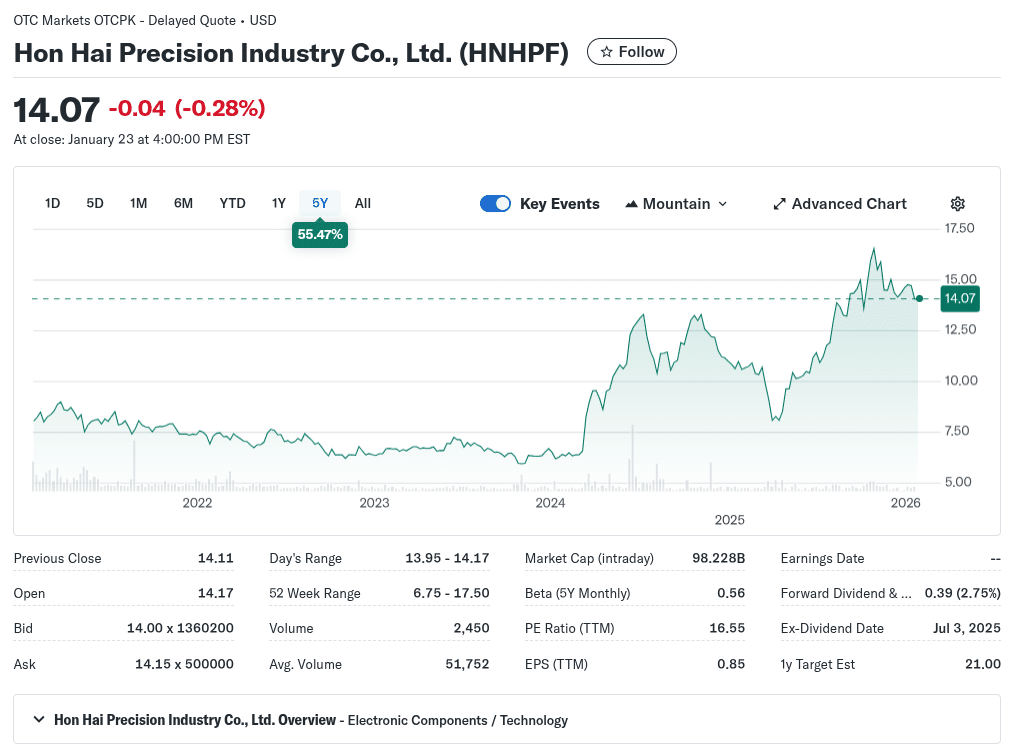This screenshot has width=1028, height=746.
Task: Switch chart to 1M range
Action: tap(138, 203)
